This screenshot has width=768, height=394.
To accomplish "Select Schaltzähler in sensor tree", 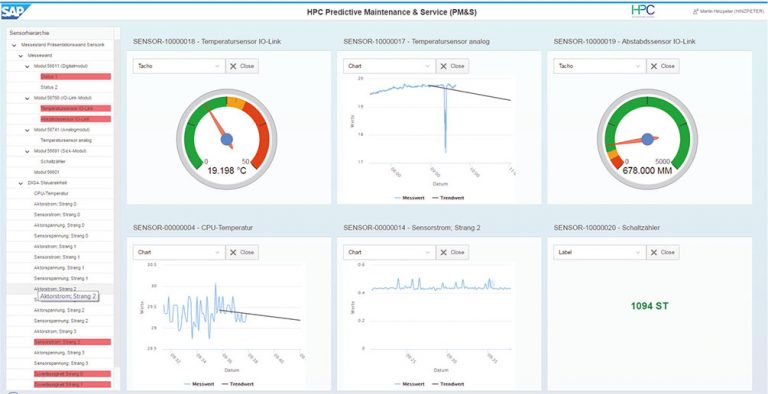I will 53,161.
